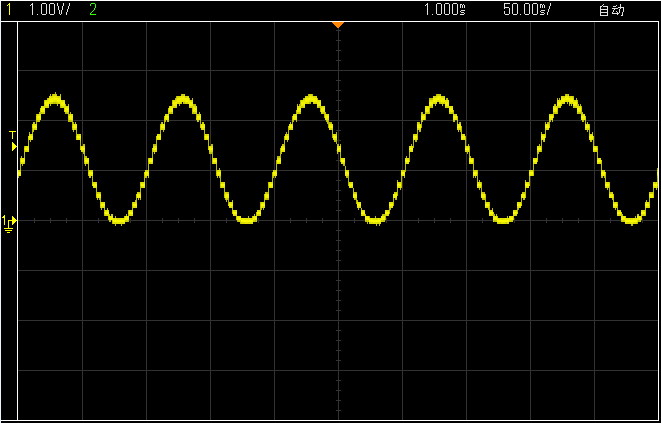Click the 1.00V/ vertical scale readout
This screenshot has height=423, width=661.
tap(52, 10)
